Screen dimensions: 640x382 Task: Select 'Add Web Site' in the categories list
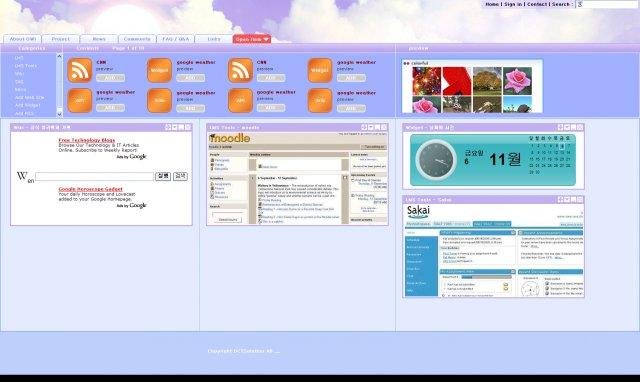[x=29, y=98]
